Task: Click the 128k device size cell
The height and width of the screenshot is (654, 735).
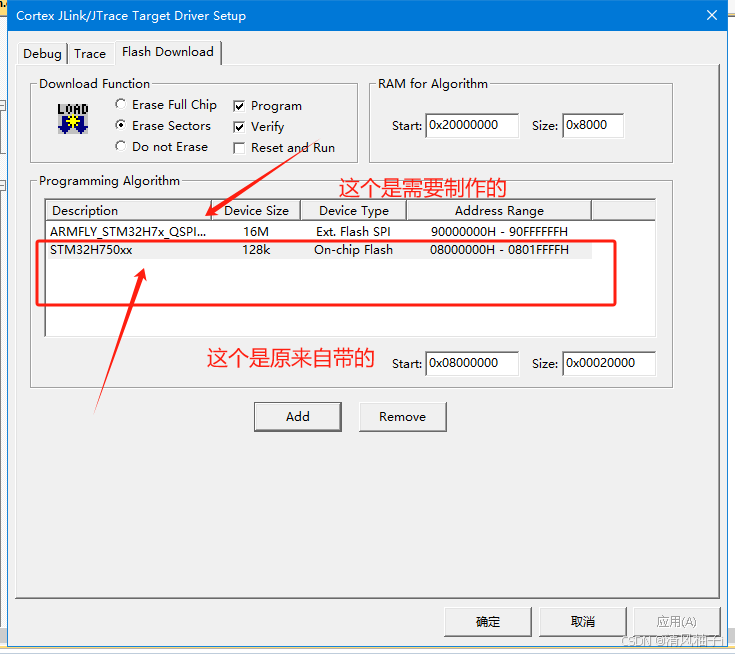Action: 256,250
